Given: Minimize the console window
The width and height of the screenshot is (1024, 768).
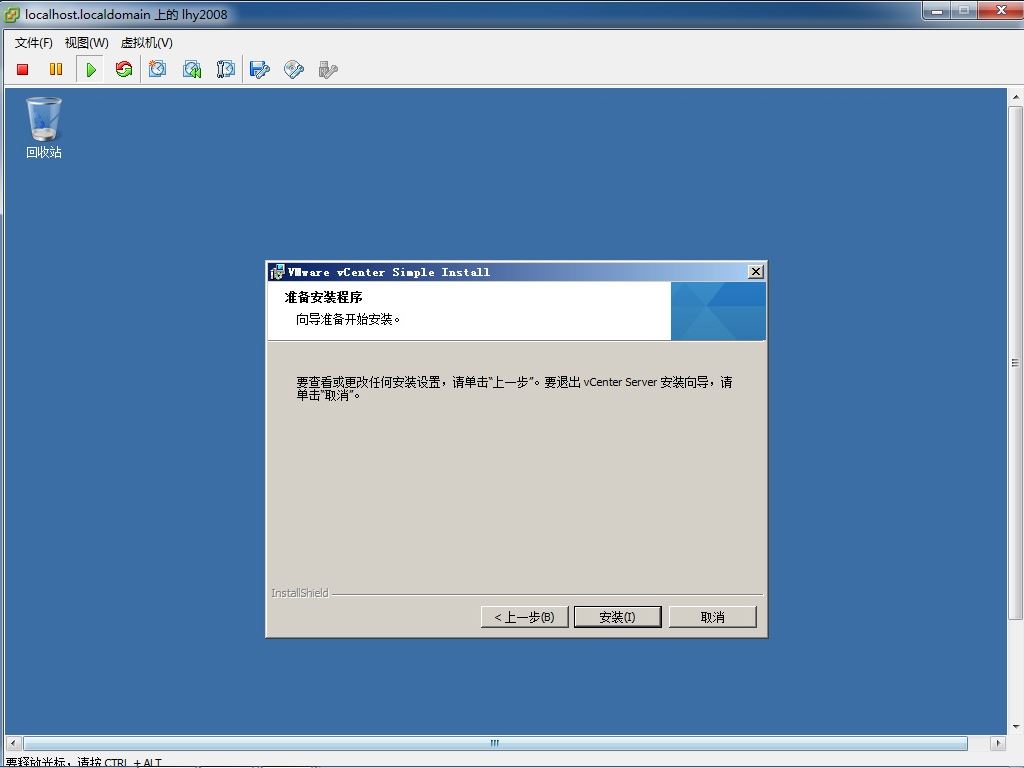Looking at the screenshot, I should 937,10.
